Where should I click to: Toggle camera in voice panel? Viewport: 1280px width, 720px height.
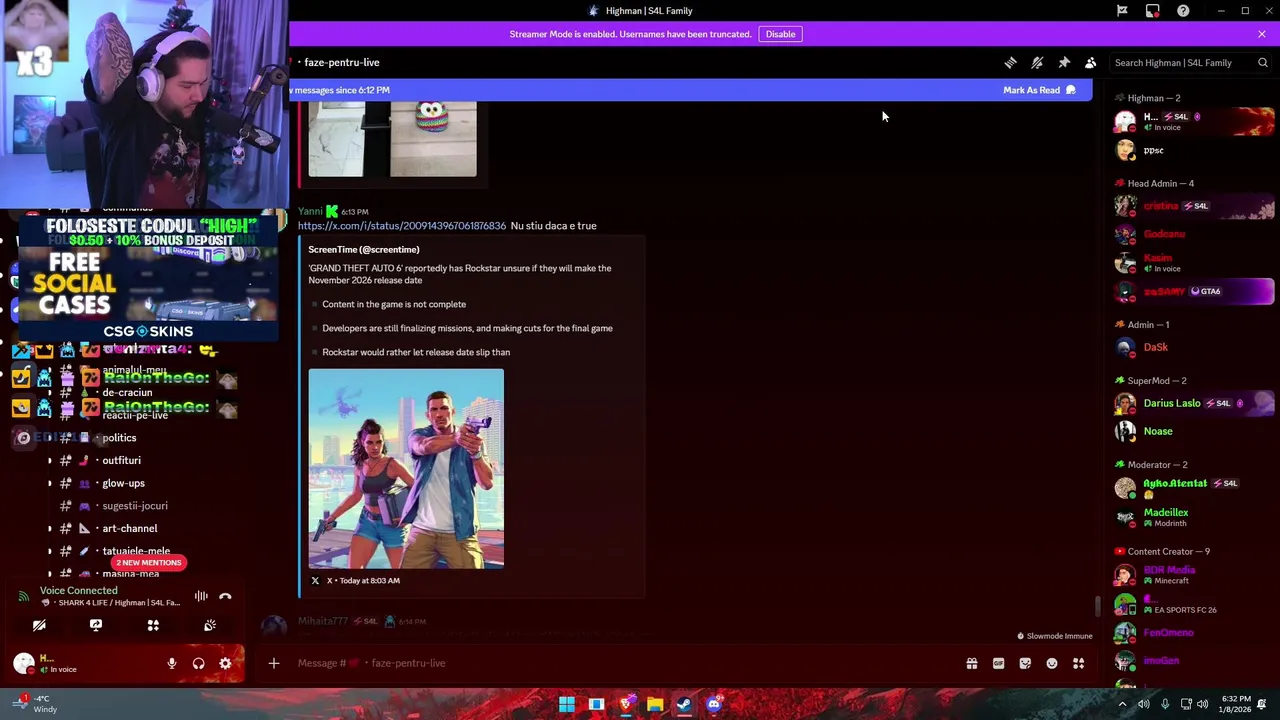click(x=39, y=625)
